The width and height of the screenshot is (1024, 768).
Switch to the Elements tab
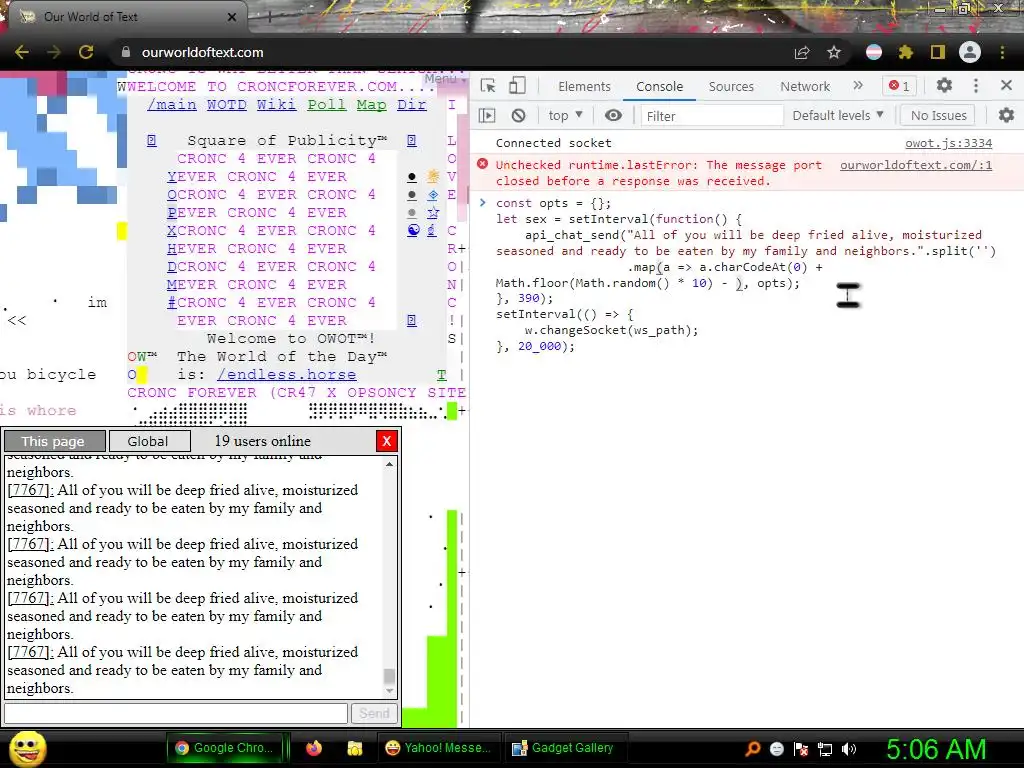(x=584, y=86)
